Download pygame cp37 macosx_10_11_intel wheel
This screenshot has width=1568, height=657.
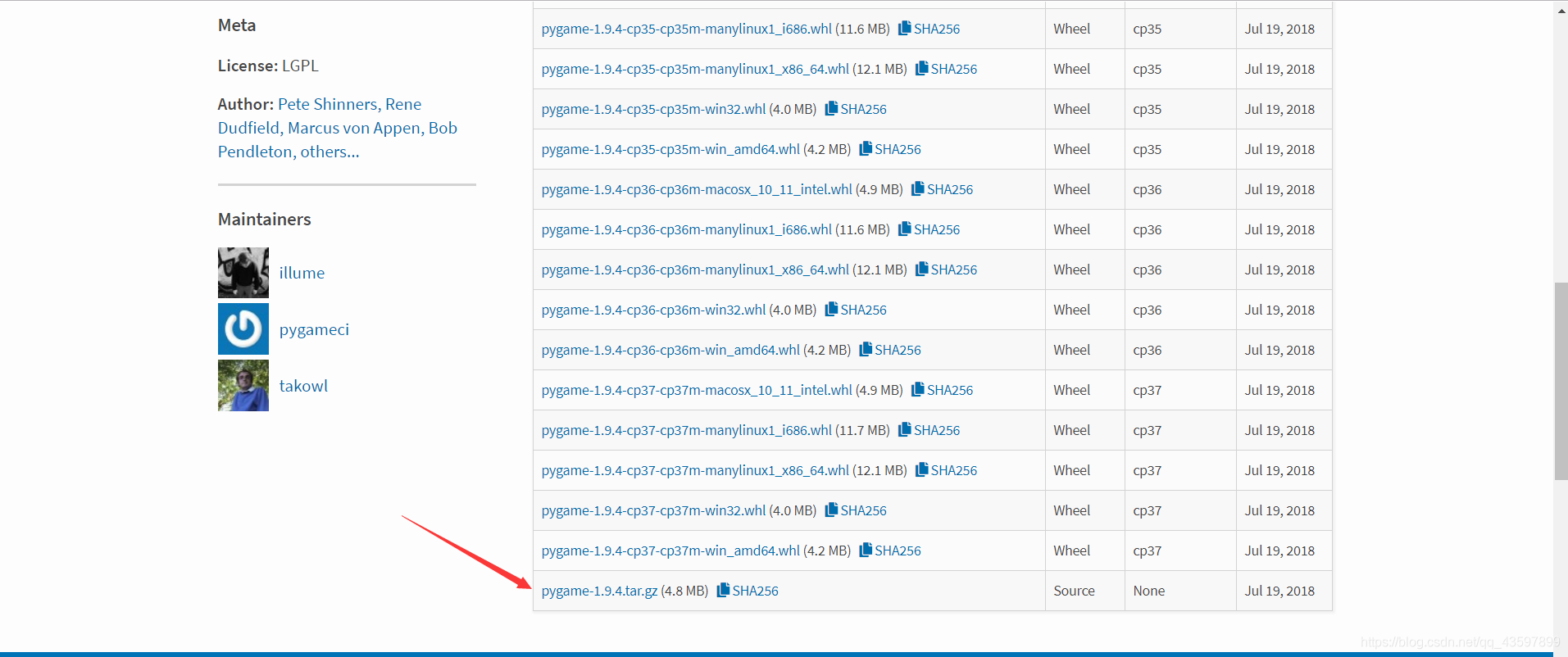697,390
